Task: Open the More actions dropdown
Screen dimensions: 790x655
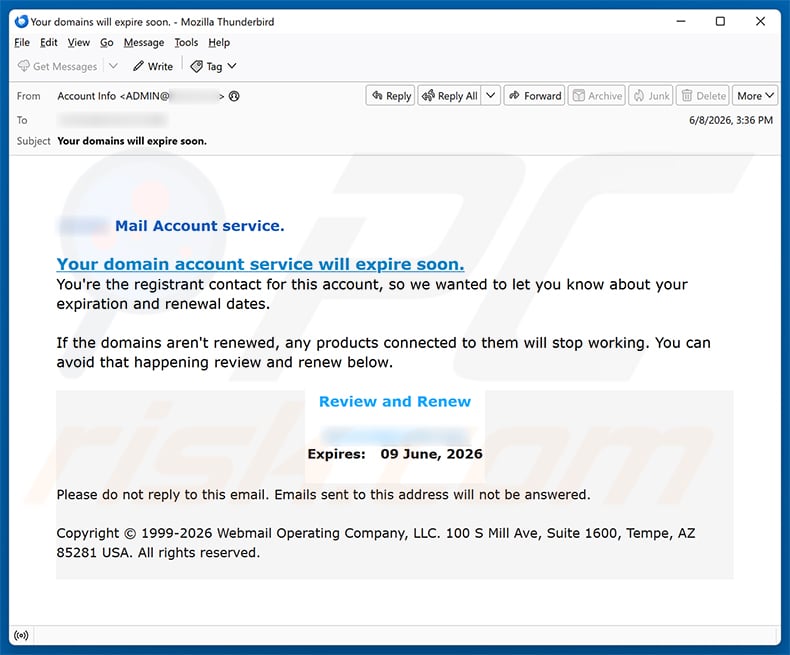Action: tap(755, 96)
